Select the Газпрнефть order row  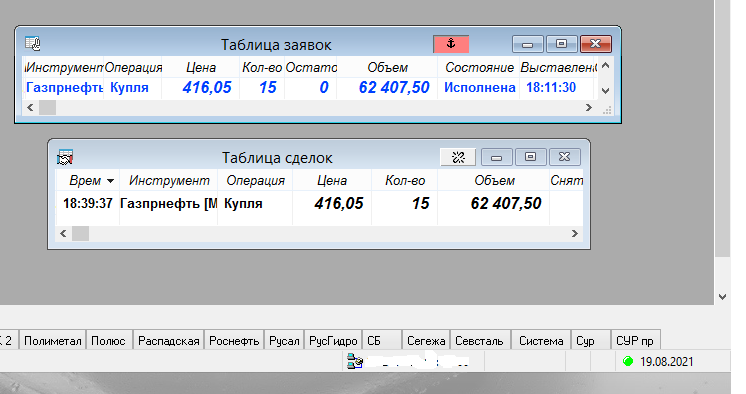point(308,88)
